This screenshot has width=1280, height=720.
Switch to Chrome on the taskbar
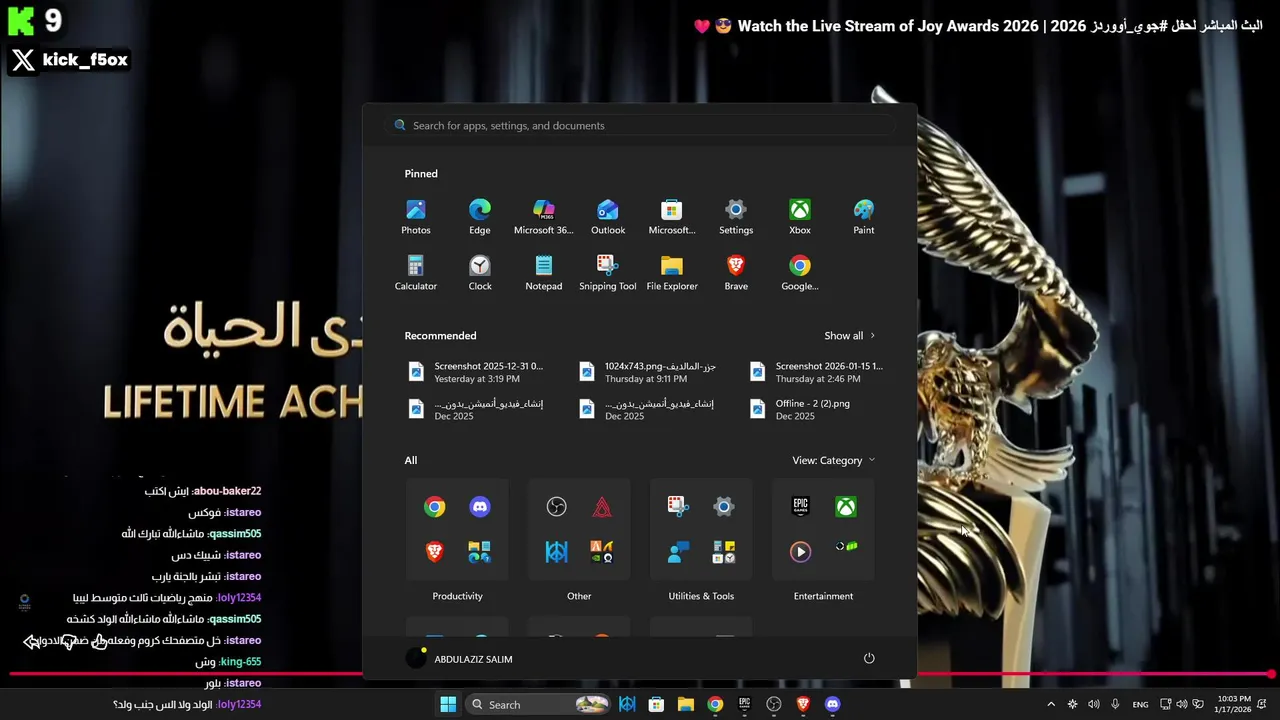coord(715,704)
